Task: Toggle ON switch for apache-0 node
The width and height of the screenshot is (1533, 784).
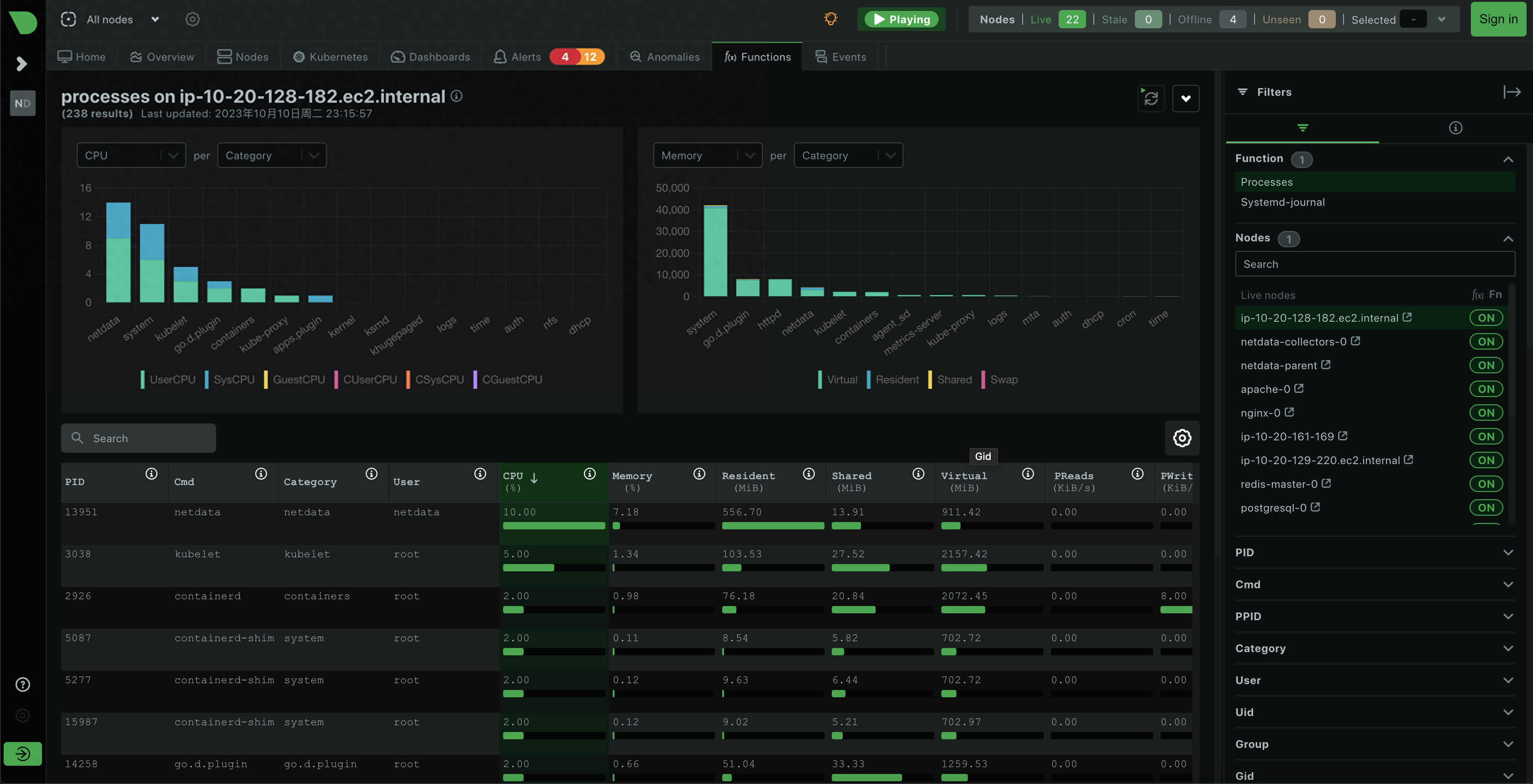Action: click(x=1486, y=389)
